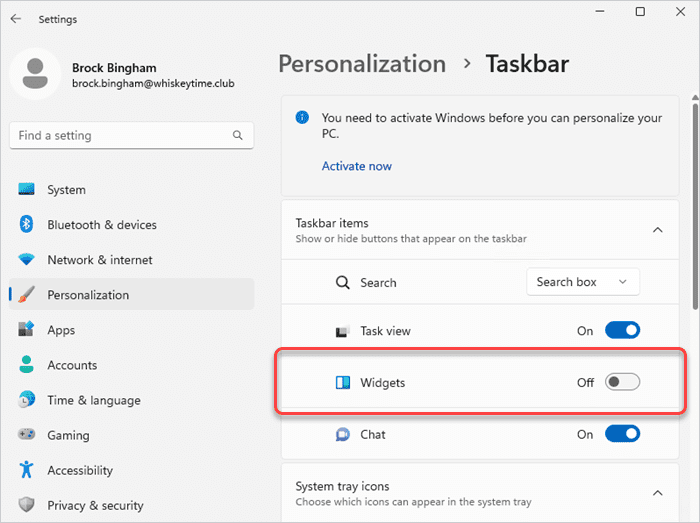Click the back arrow icon in Settings
Image resolution: width=700 pixels, height=523 pixels.
[x=16, y=19]
